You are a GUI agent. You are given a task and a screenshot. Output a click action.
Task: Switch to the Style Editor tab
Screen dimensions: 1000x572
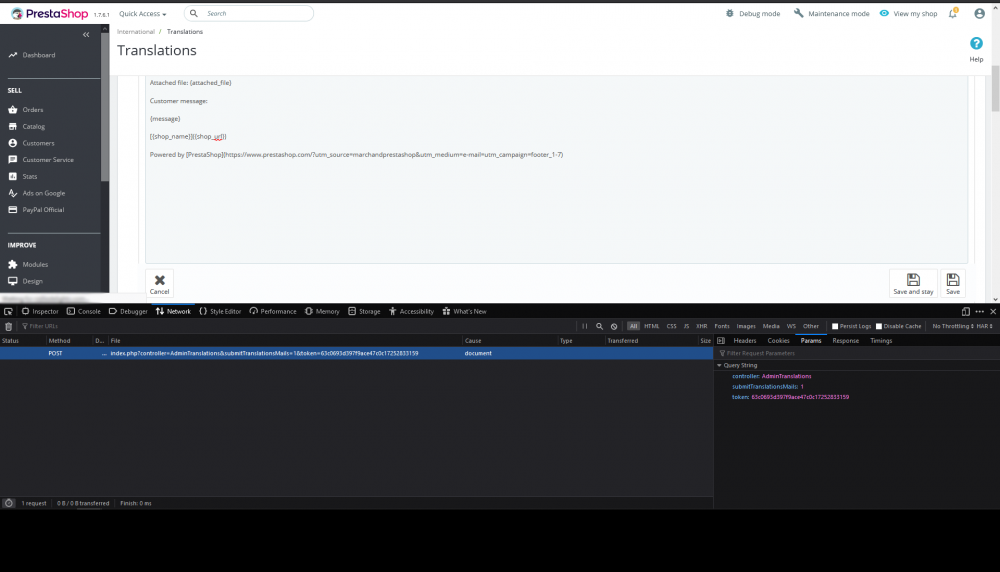point(220,311)
